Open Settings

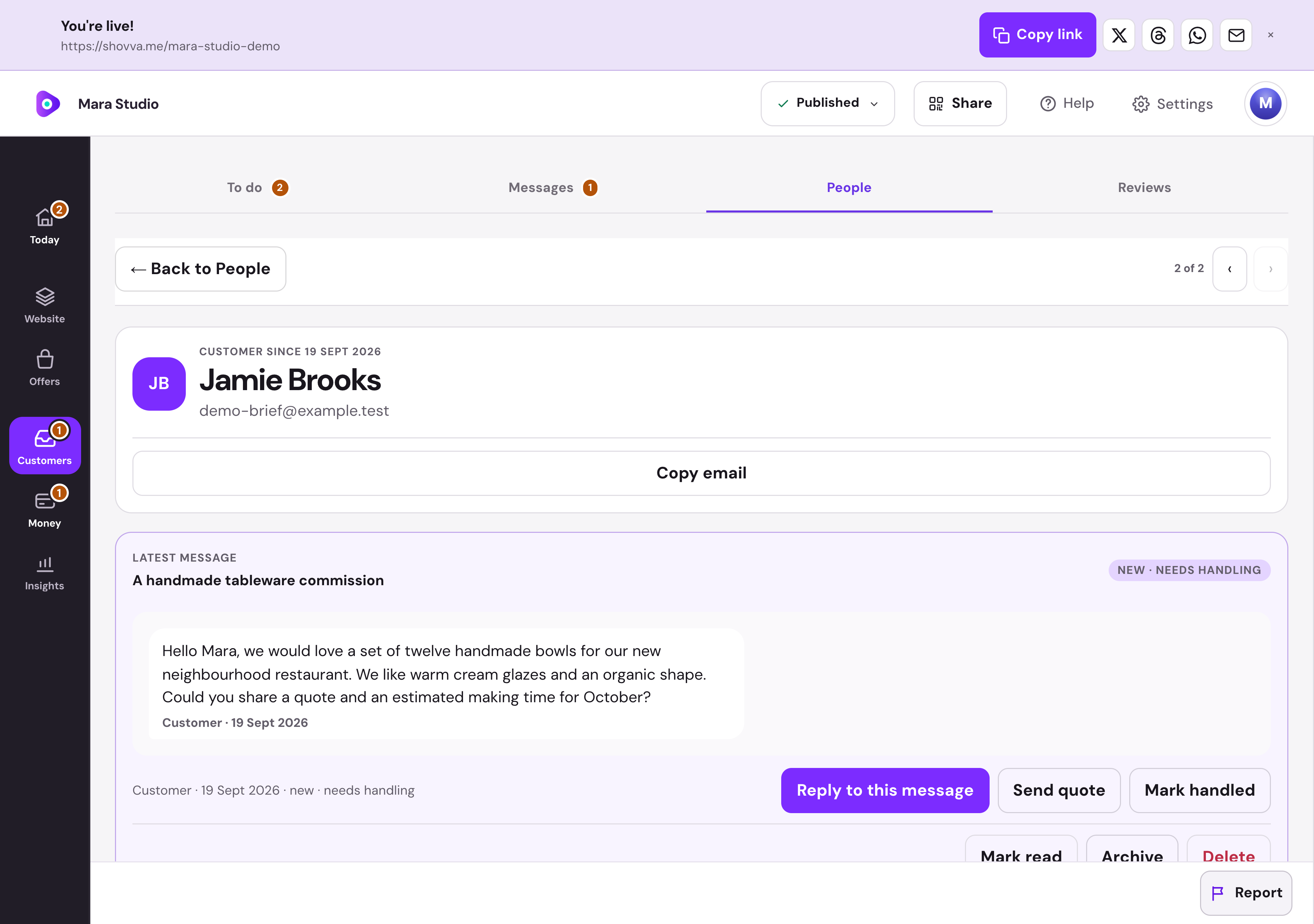pyautogui.click(x=1172, y=104)
